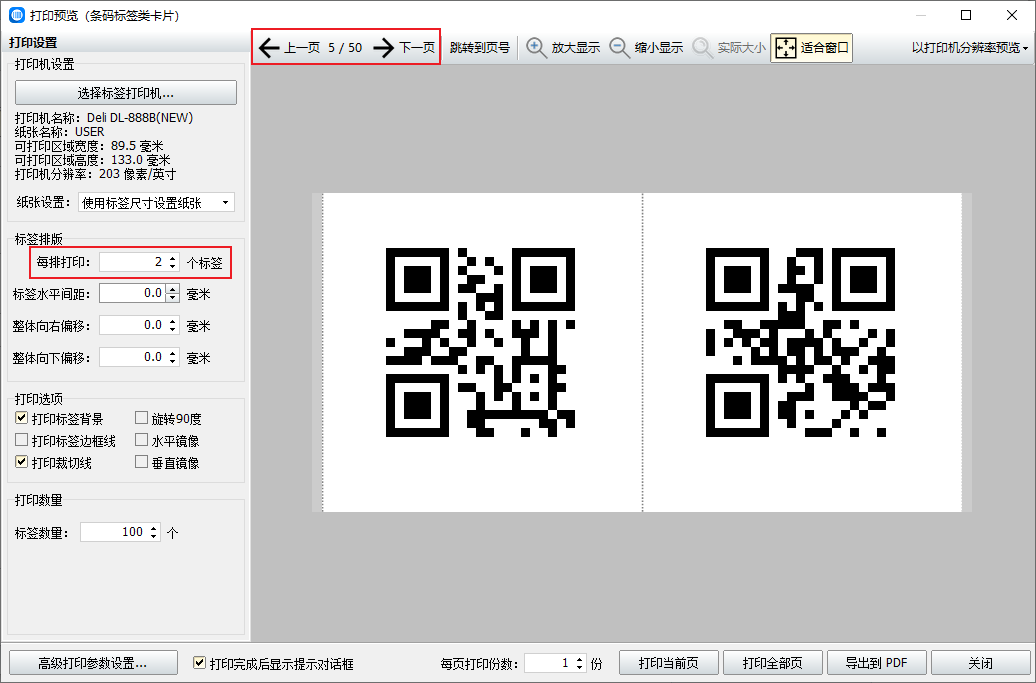Image resolution: width=1036 pixels, height=683 pixels.
Task: Click the 标签水平间距 stepper arrows
Action: coord(172,293)
